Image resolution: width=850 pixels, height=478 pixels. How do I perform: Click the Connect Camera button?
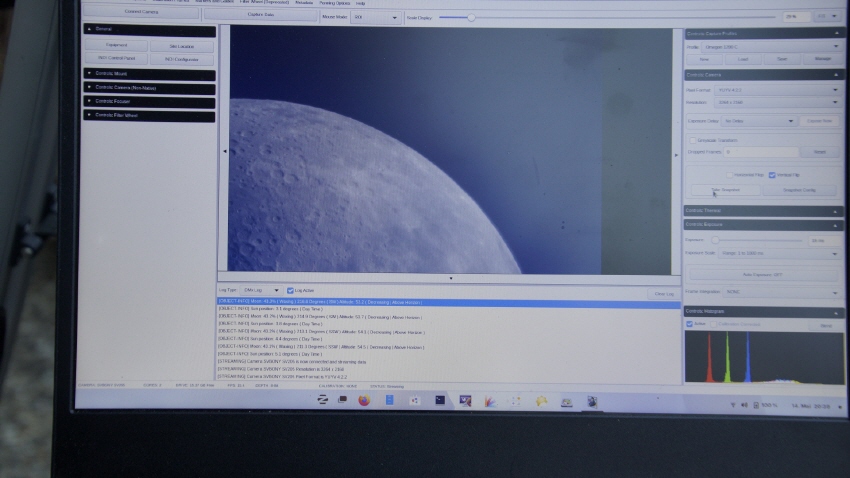(141, 11)
